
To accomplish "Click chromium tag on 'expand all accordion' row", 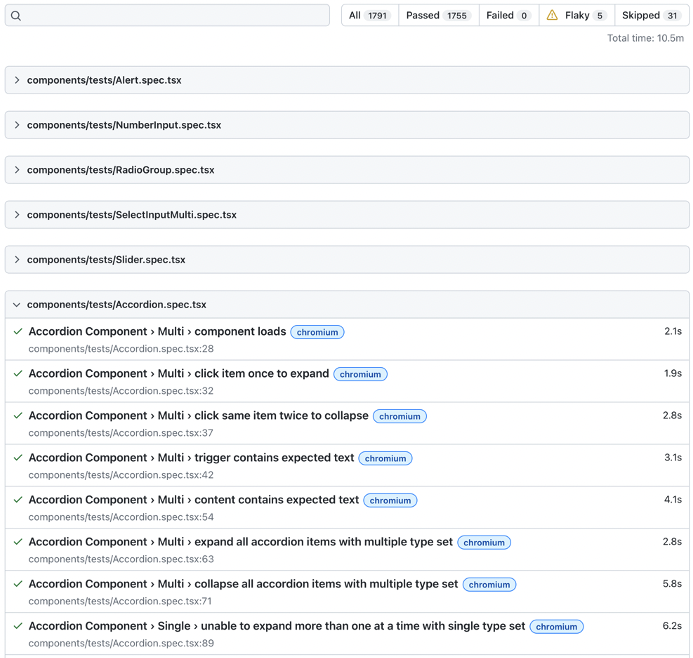I will point(484,542).
